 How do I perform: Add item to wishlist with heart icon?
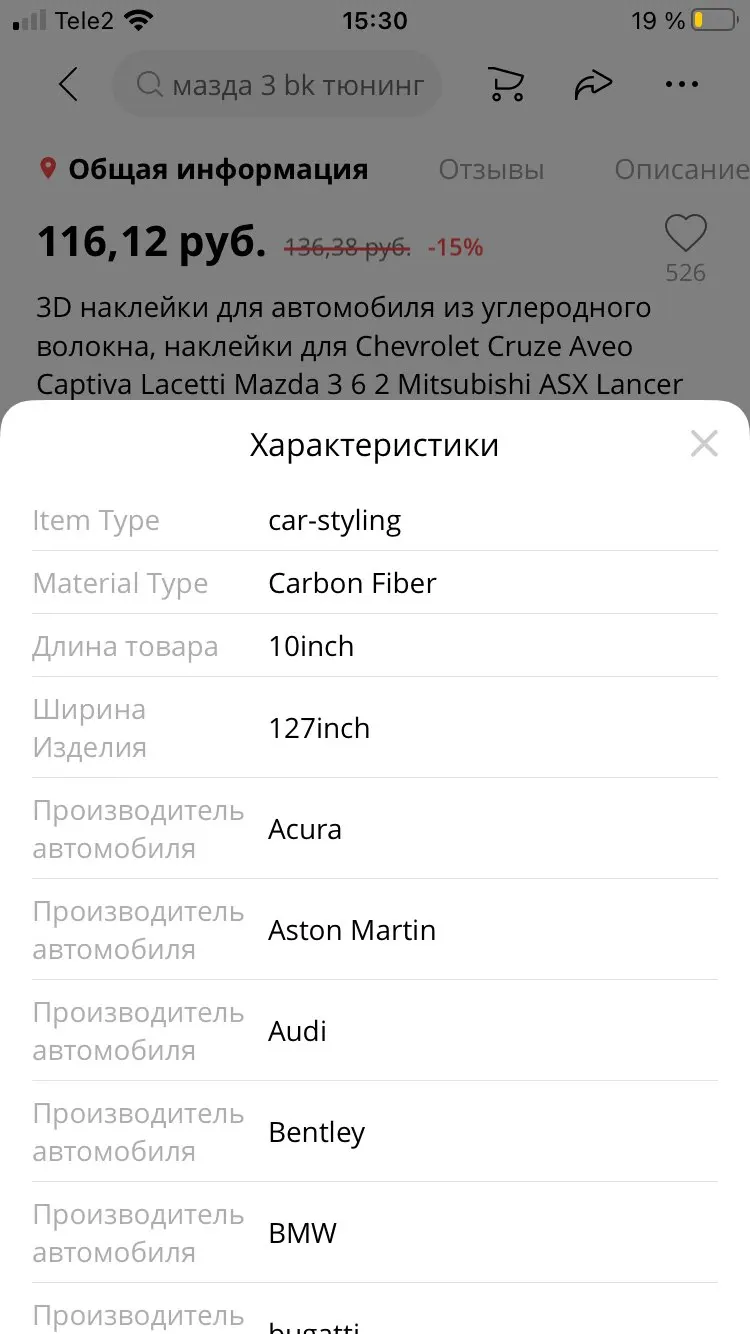(x=686, y=234)
